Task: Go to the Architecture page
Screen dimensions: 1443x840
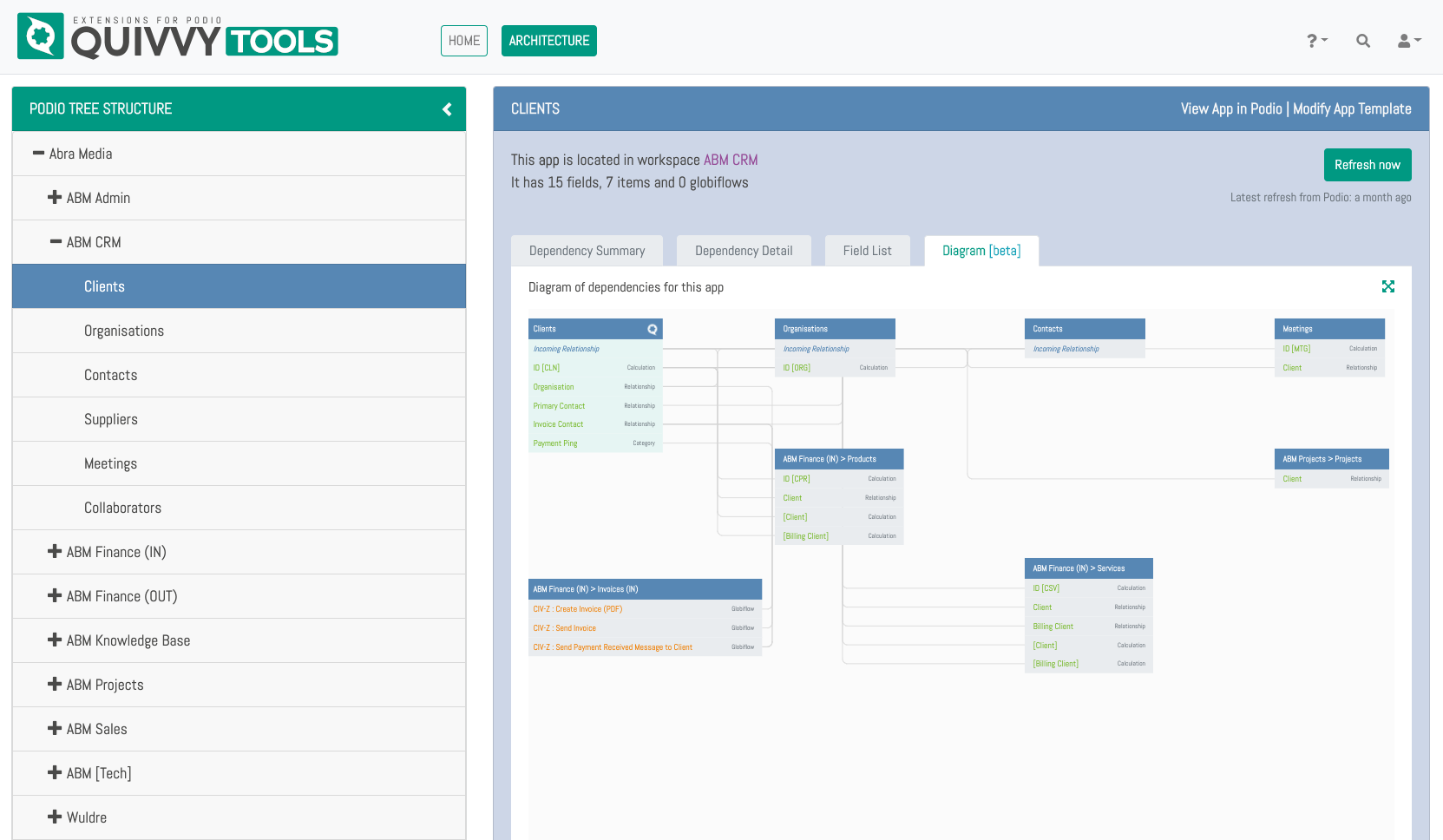Action: 548,41
